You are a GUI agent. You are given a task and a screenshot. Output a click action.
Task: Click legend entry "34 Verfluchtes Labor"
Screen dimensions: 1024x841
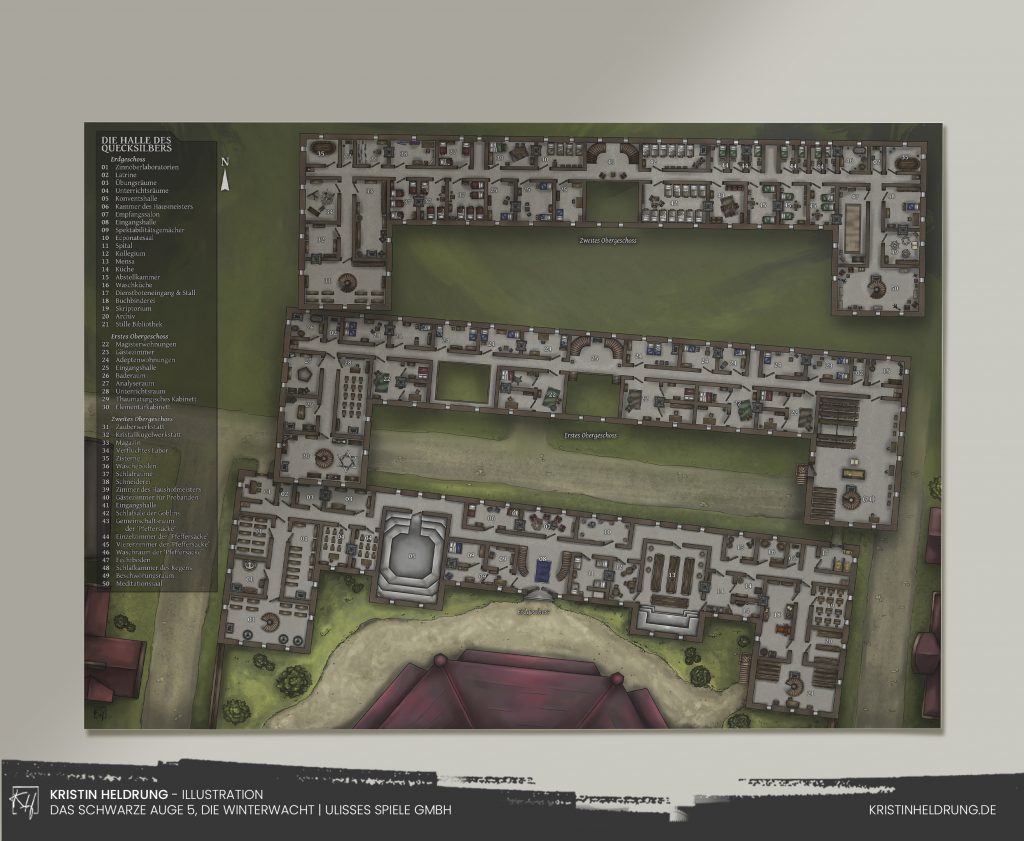[x=135, y=450]
